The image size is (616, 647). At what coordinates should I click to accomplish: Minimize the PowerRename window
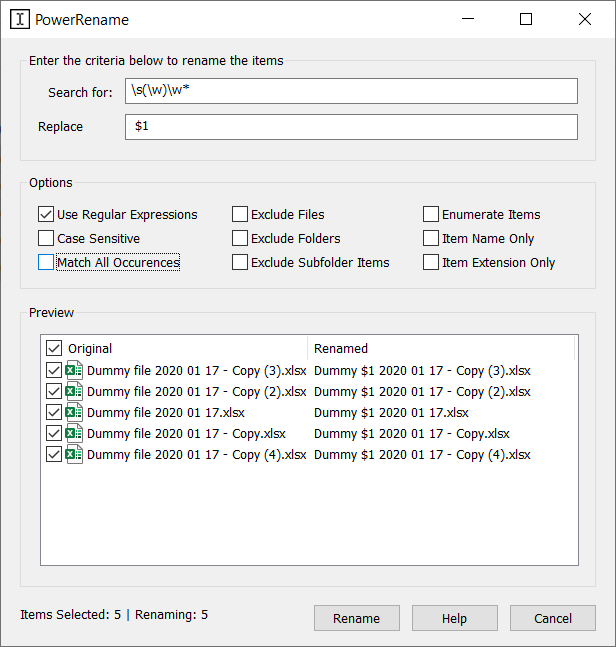point(468,19)
